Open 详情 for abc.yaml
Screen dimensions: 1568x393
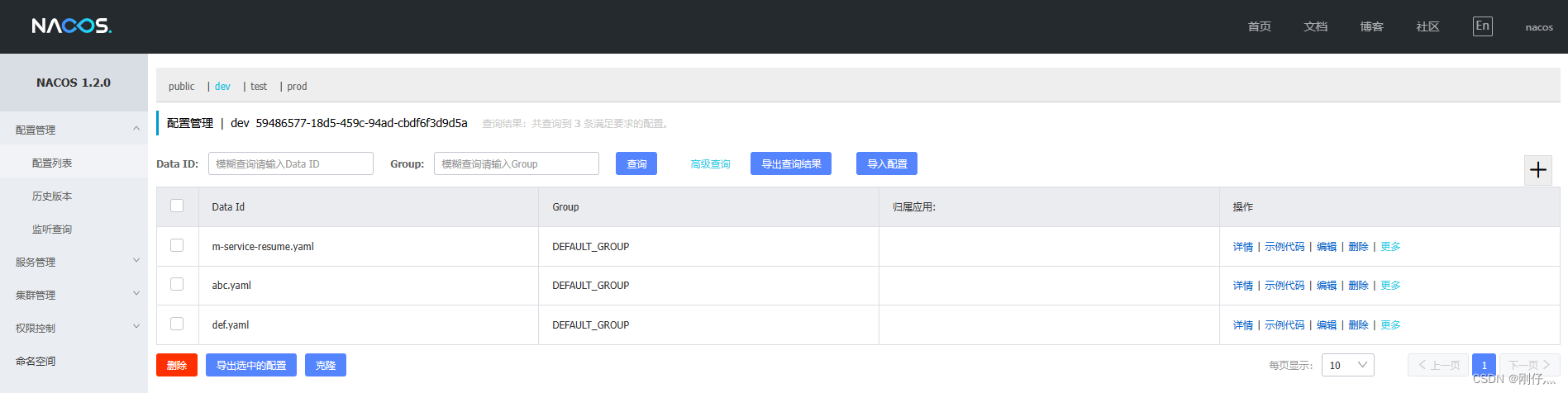pyautogui.click(x=1243, y=286)
